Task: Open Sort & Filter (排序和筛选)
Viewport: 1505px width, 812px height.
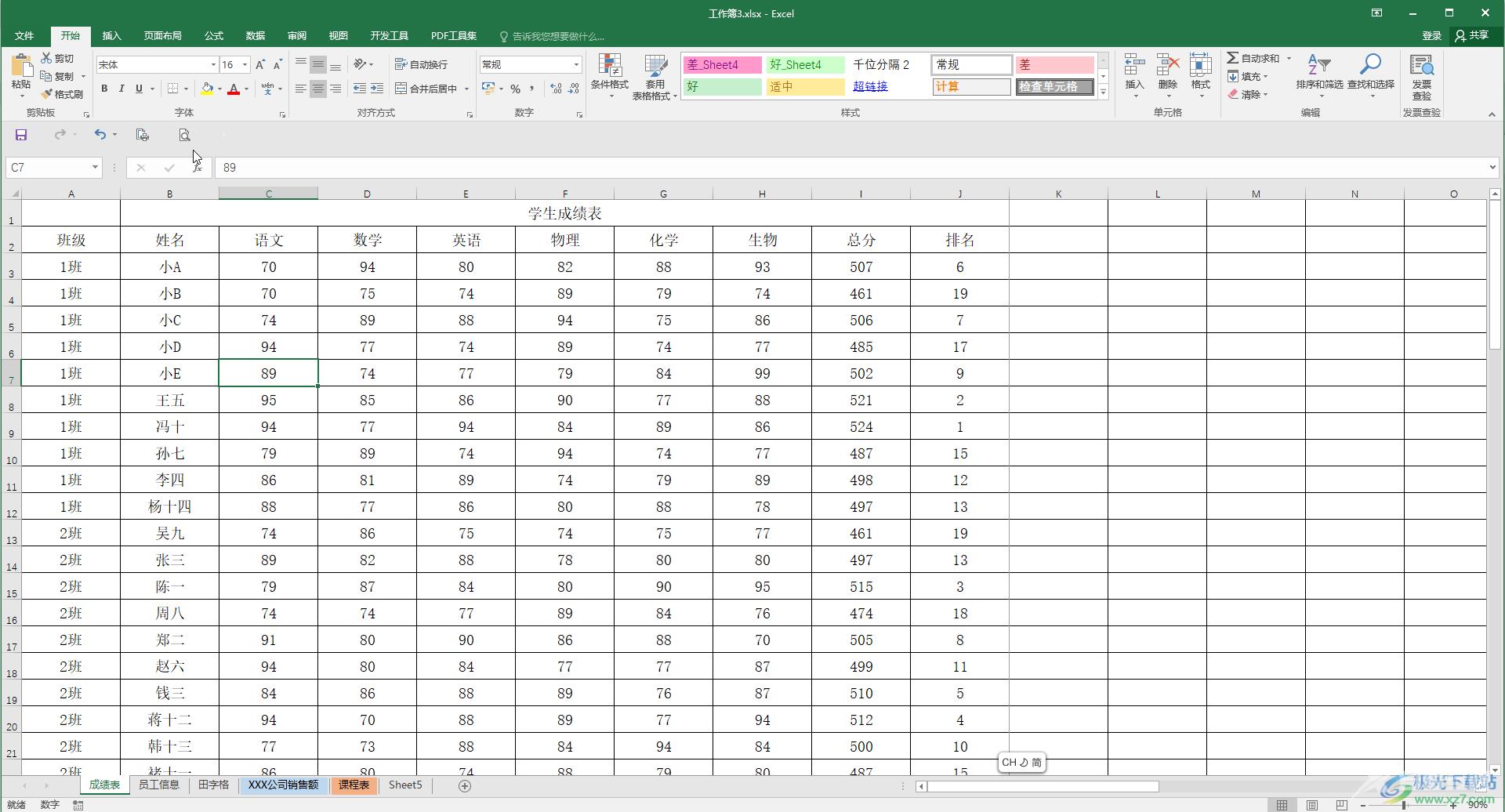Action: (1319, 76)
